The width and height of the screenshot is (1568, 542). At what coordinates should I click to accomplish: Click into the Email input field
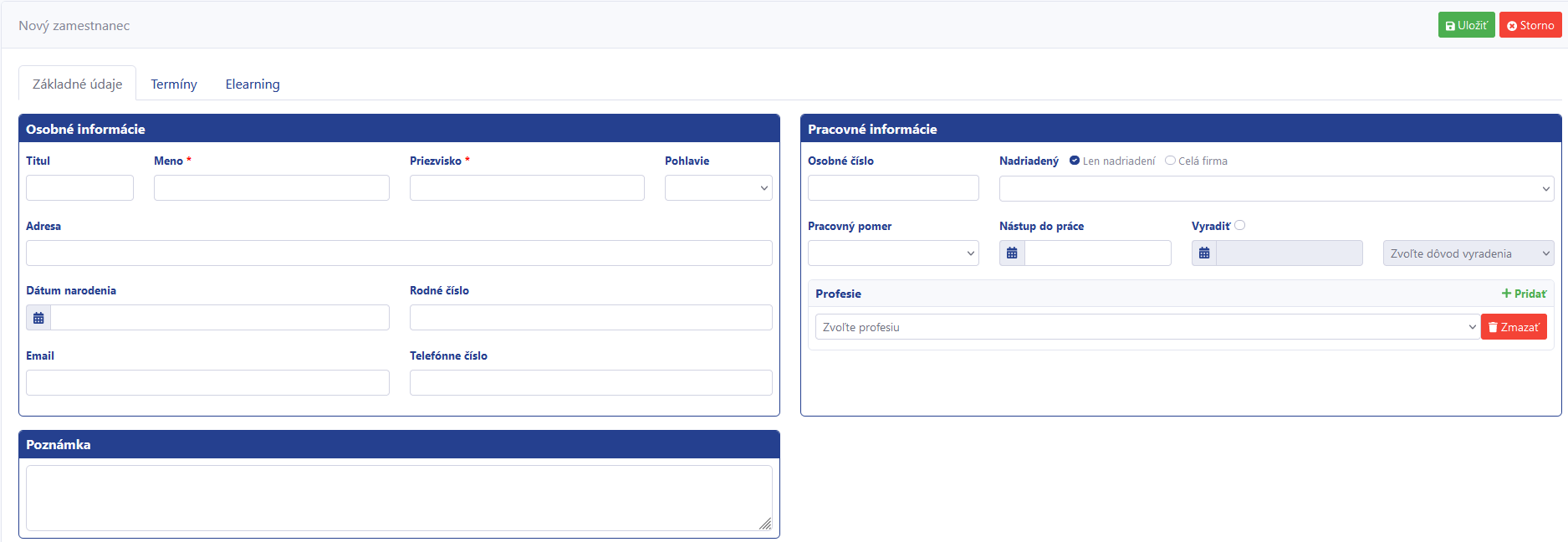pos(207,383)
